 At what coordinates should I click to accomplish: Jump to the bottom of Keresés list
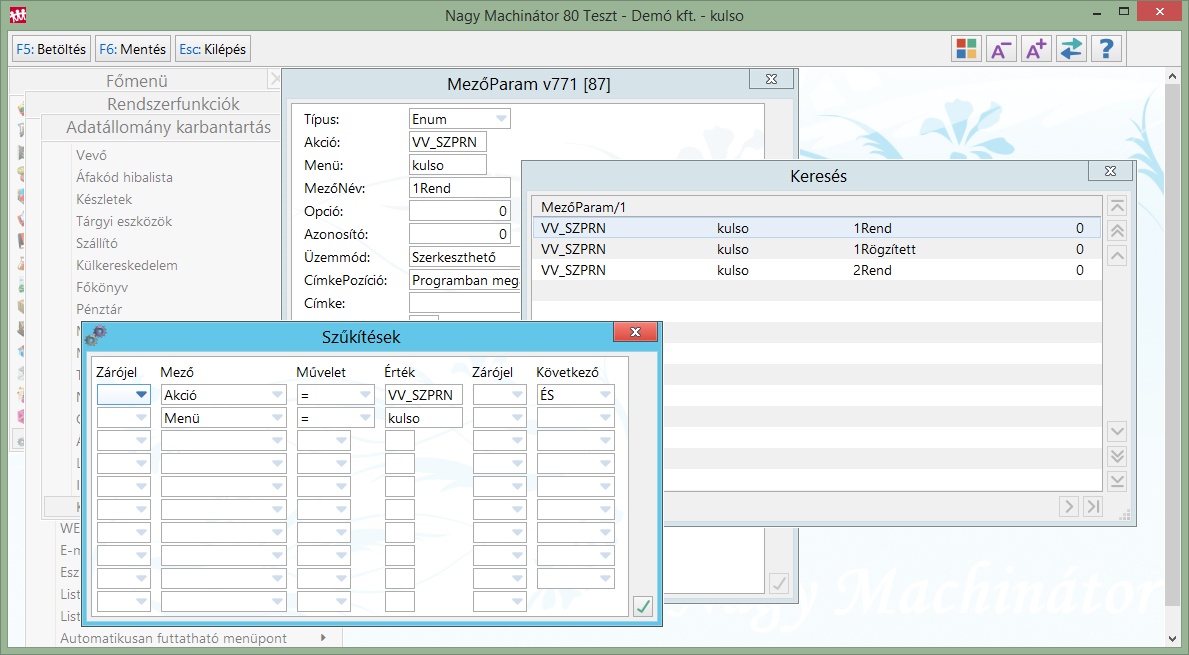1117,481
